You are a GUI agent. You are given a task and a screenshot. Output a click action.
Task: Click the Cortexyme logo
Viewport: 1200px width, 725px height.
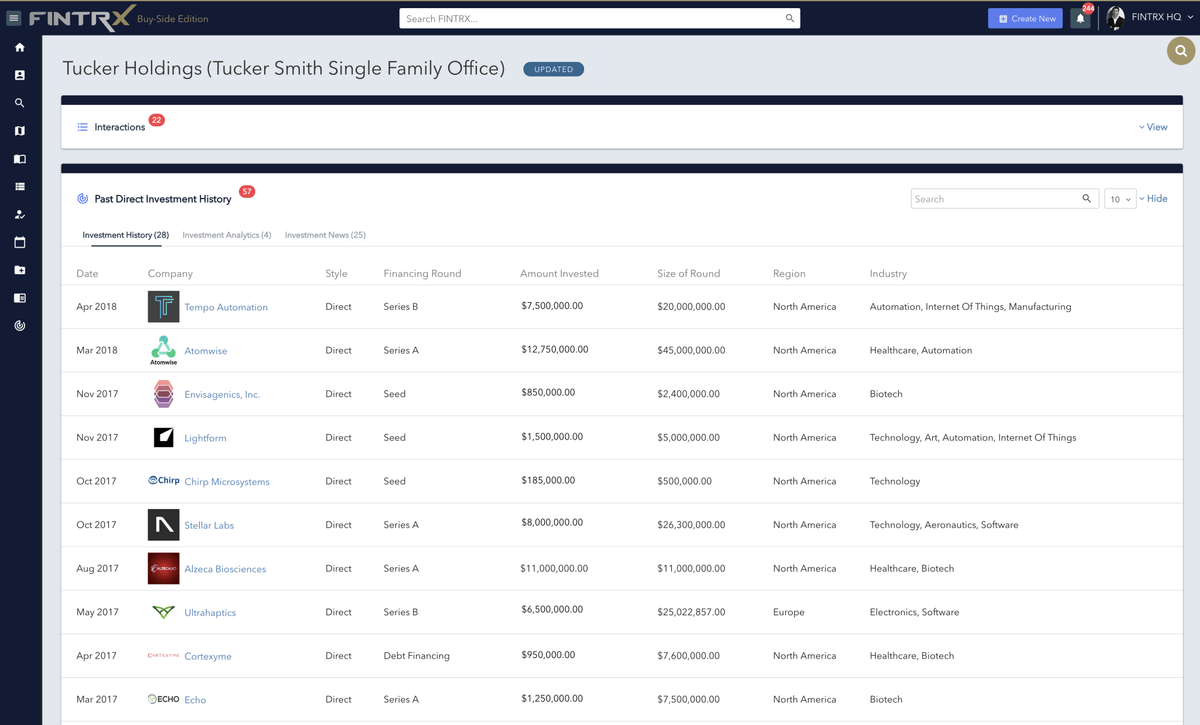(164, 656)
